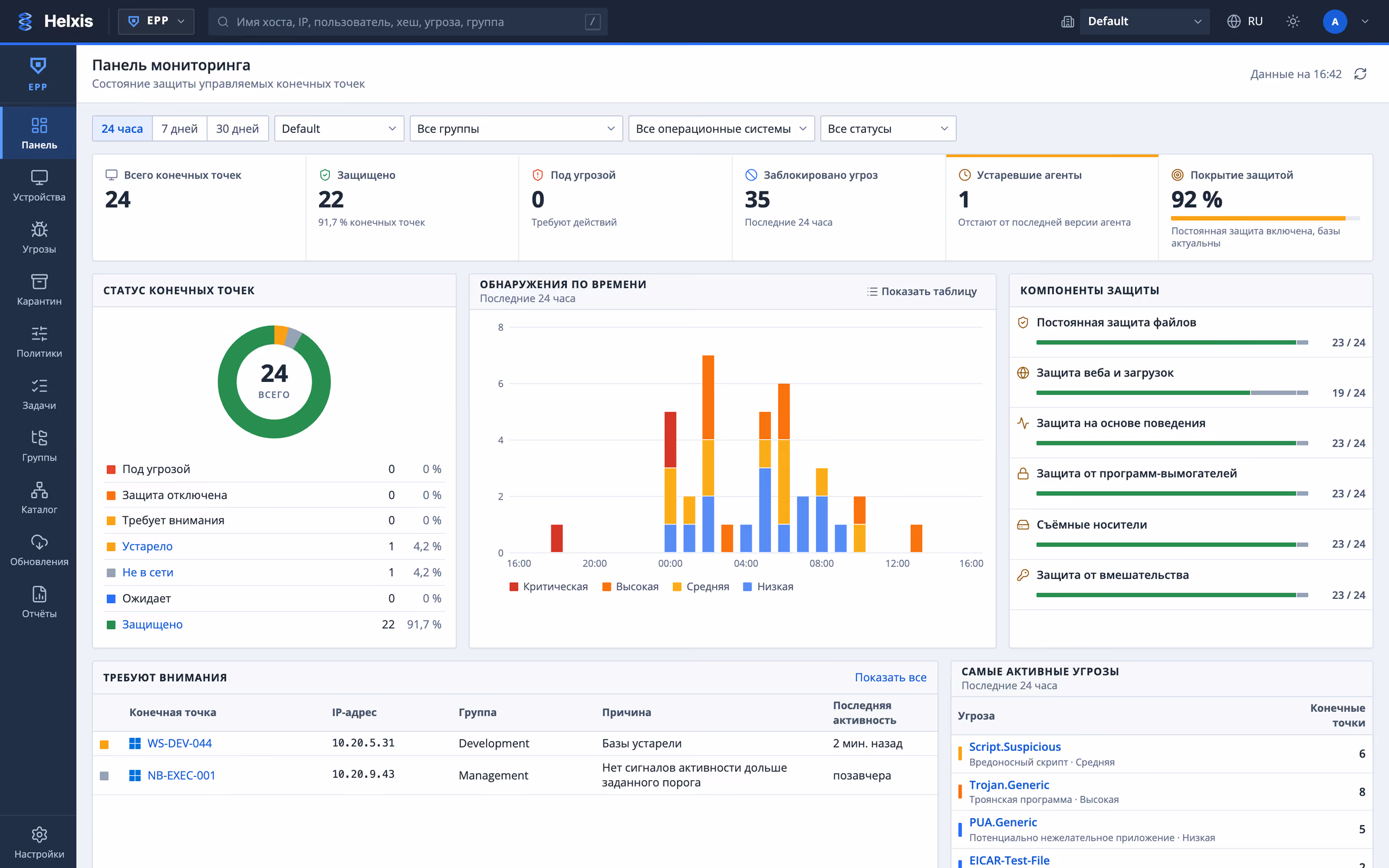Click the Не в сети status link
The height and width of the screenshot is (868, 1389).
pos(148,572)
